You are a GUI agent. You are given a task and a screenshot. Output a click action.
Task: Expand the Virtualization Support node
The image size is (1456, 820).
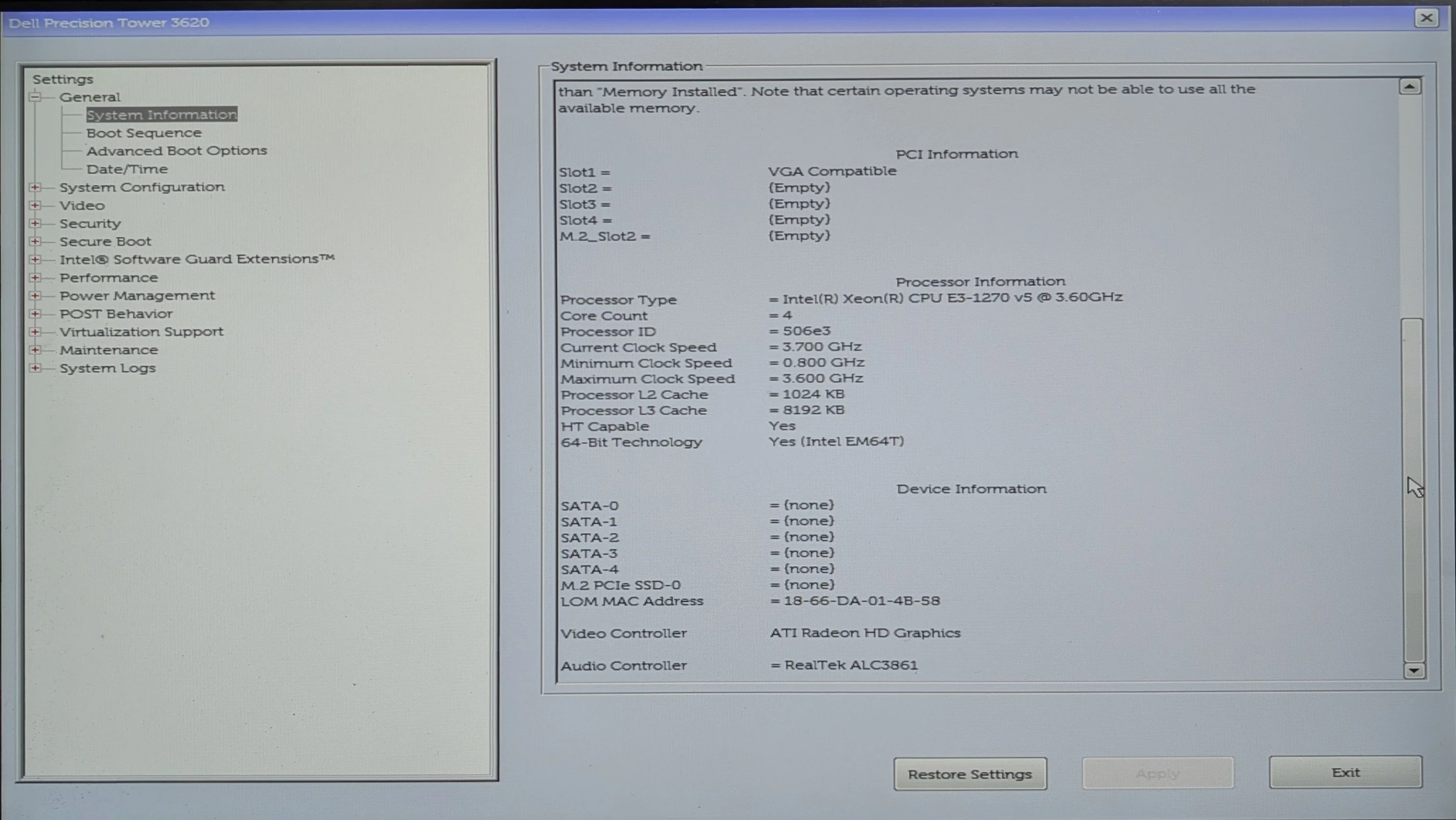[35, 332]
